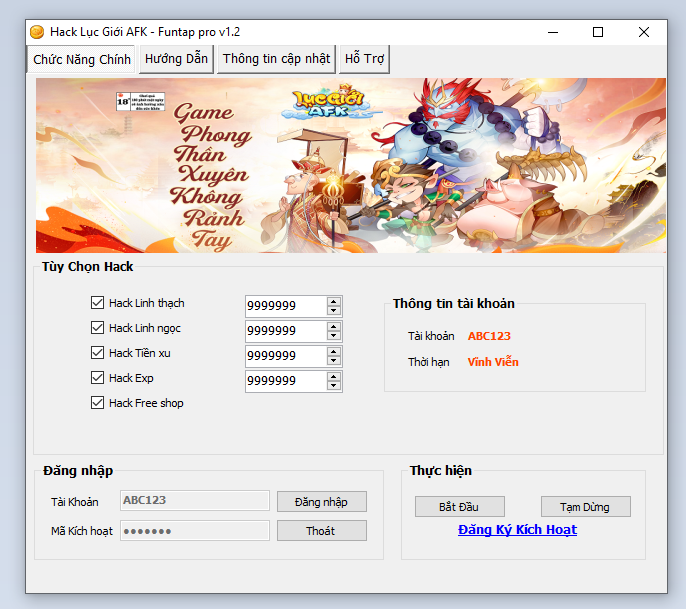Click the Thoát button

click(x=321, y=531)
